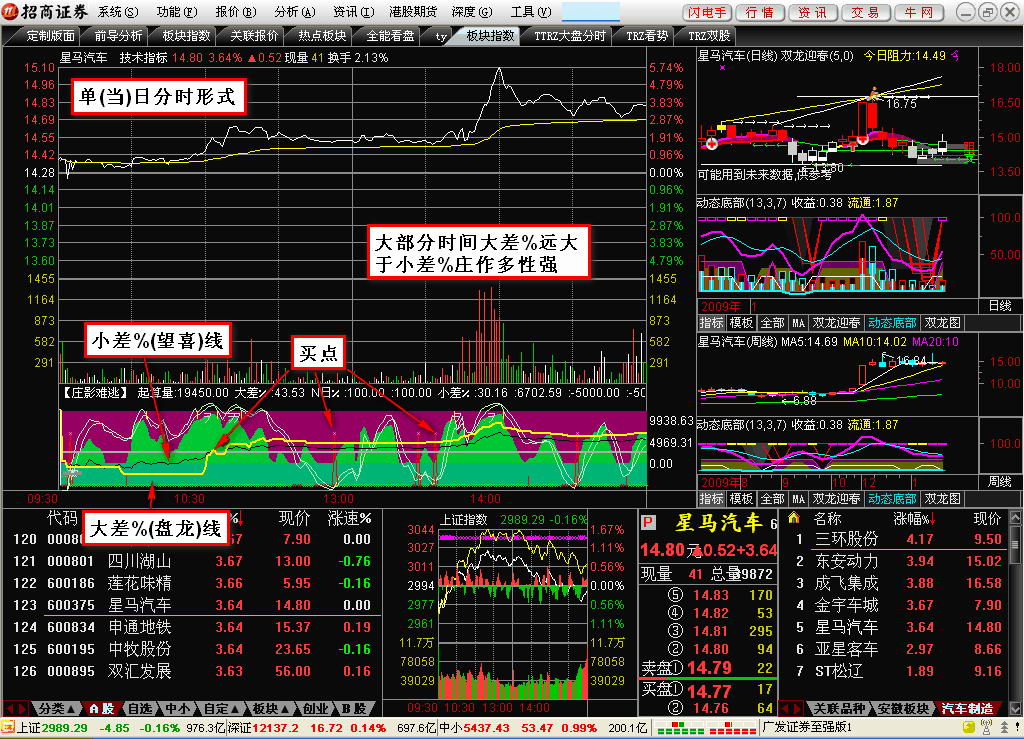Open the 功能(F) menu

point(177,12)
